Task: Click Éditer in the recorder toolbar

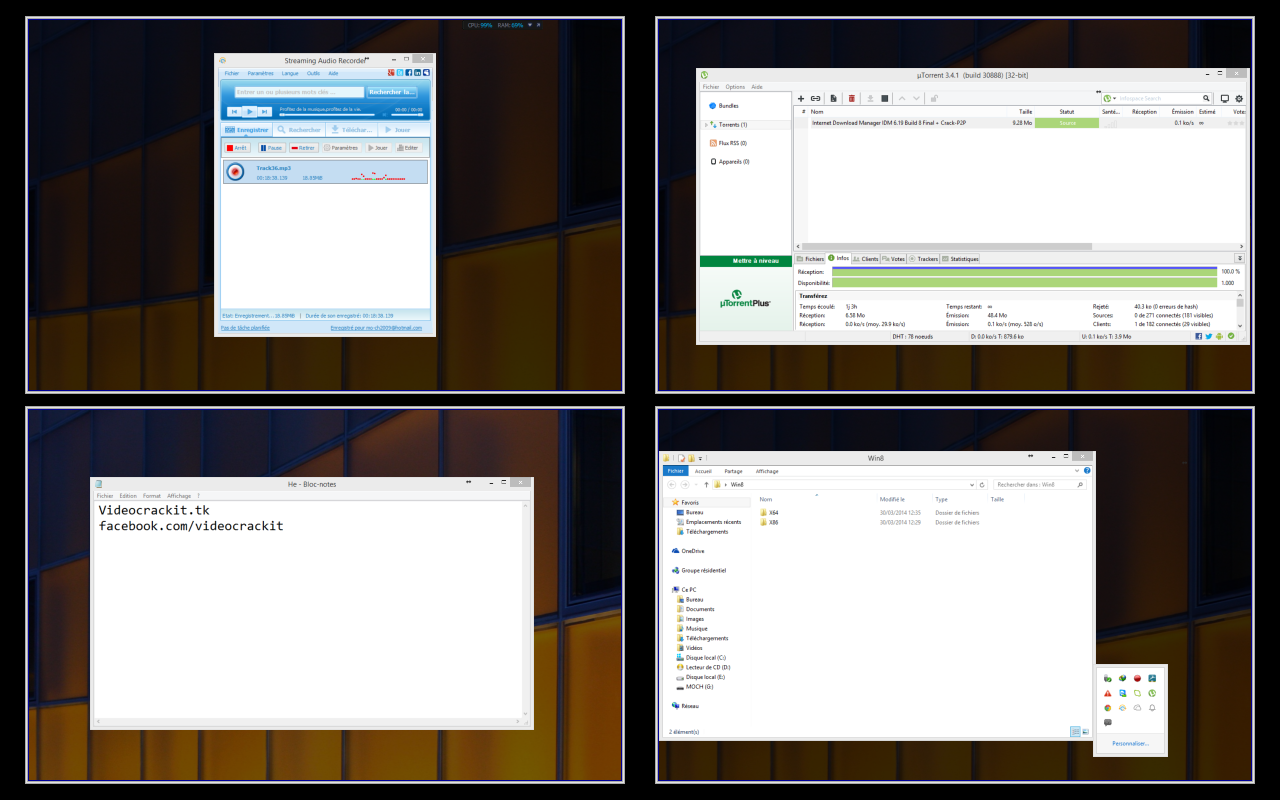Action: (x=407, y=148)
